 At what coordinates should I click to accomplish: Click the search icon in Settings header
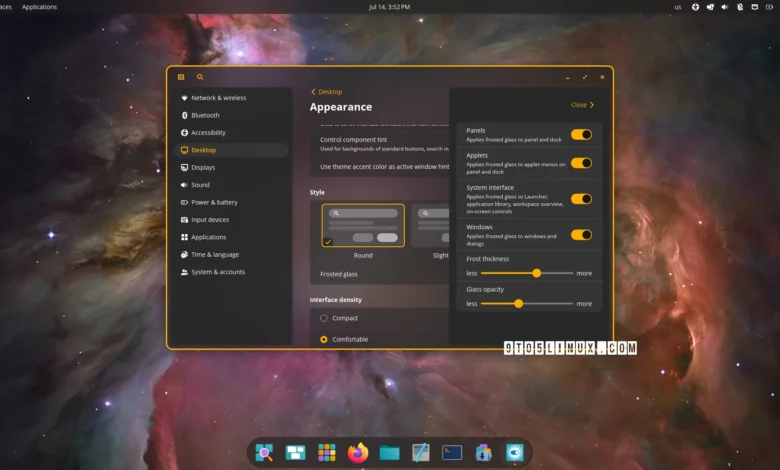point(200,77)
